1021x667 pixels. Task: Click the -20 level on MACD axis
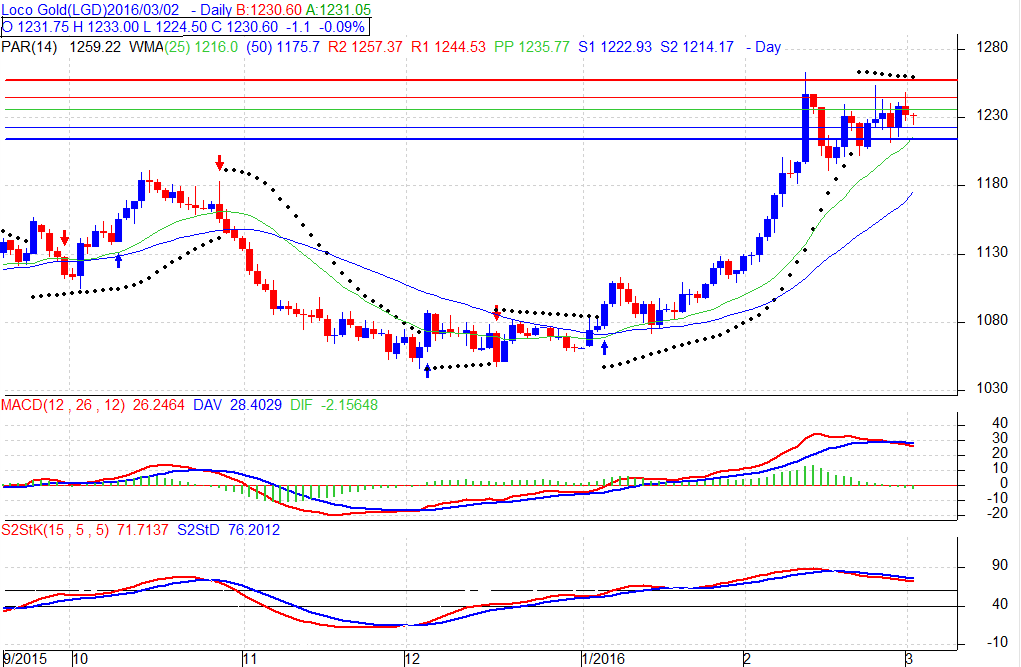pos(997,513)
